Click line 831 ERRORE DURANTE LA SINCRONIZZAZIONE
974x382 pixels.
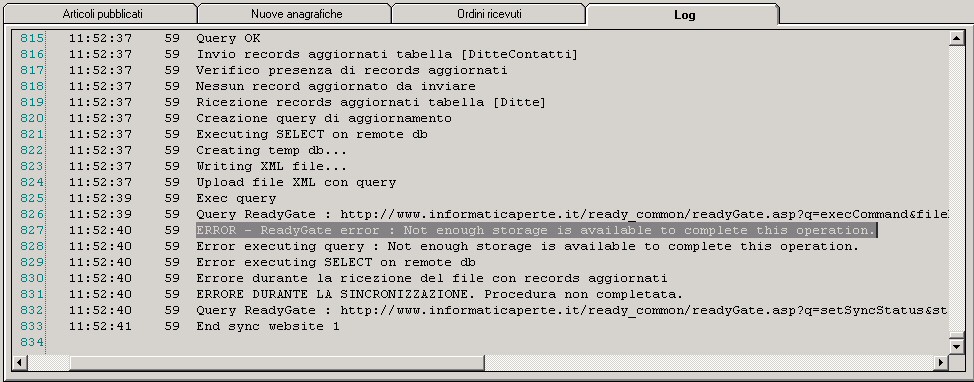click(440, 294)
